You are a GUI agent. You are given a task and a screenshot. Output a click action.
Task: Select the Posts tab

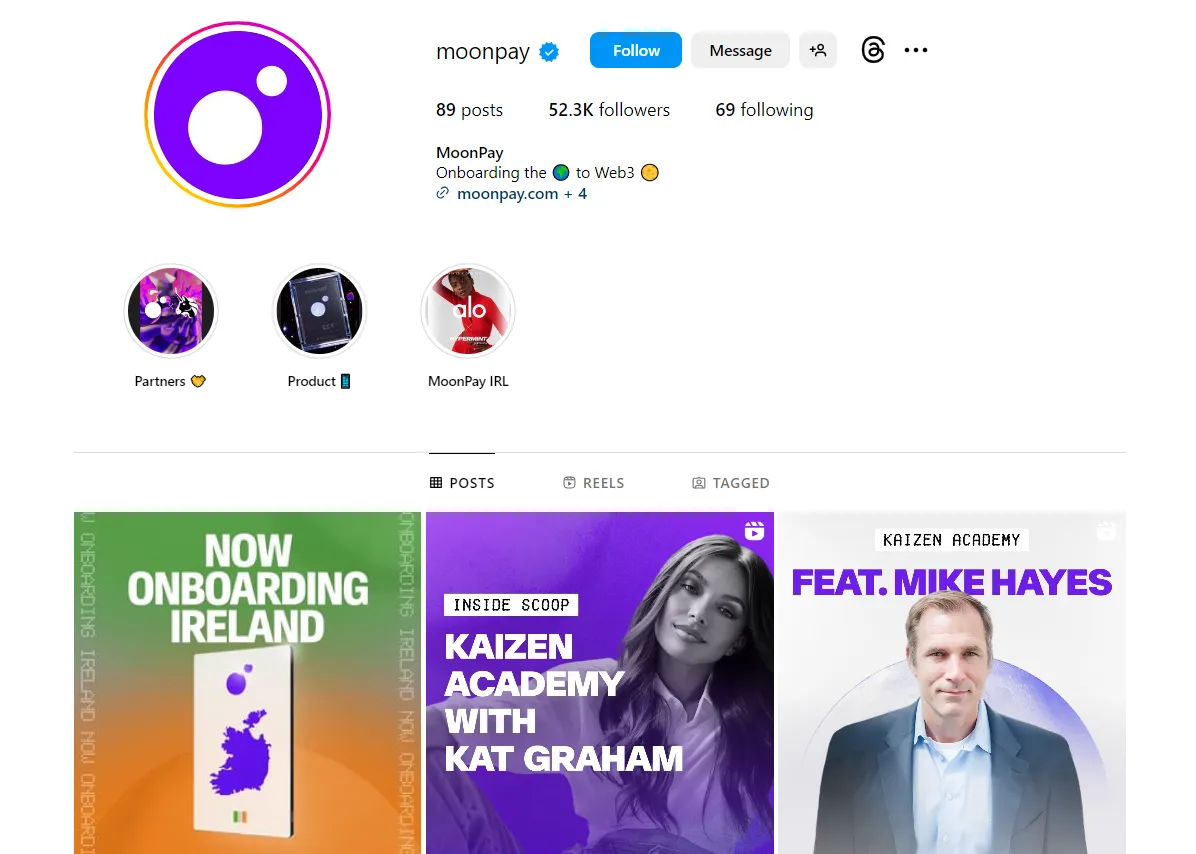(462, 483)
